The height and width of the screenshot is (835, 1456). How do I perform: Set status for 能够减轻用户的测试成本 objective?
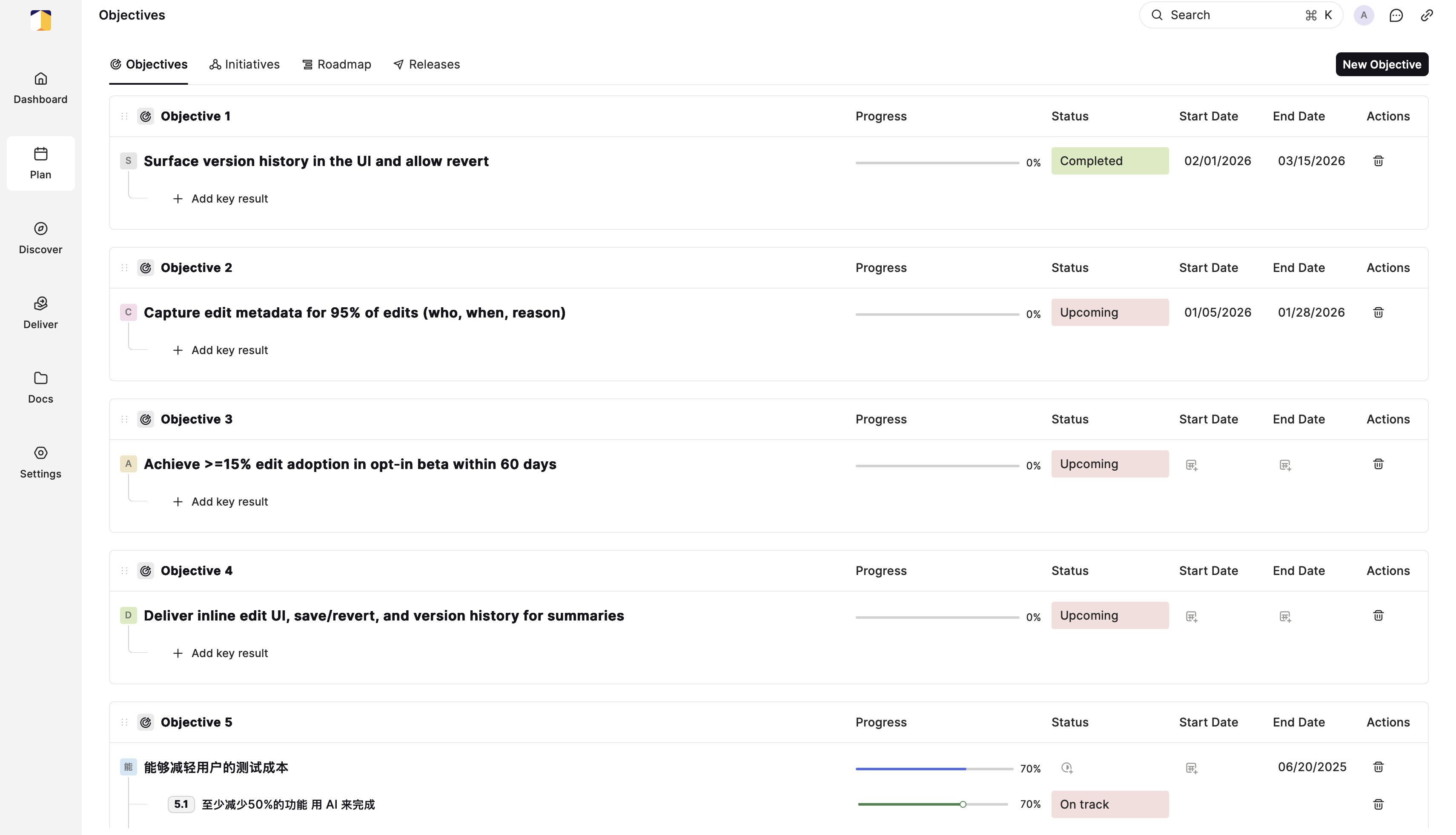pyautogui.click(x=1067, y=768)
